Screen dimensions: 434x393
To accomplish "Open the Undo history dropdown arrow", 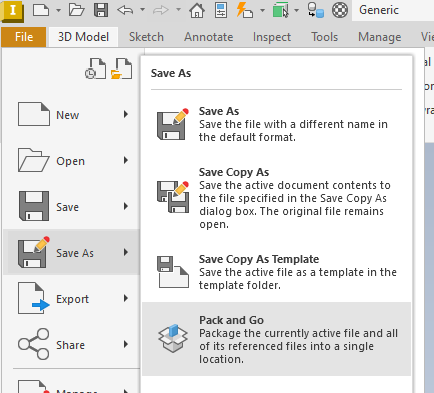I will point(142,10).
